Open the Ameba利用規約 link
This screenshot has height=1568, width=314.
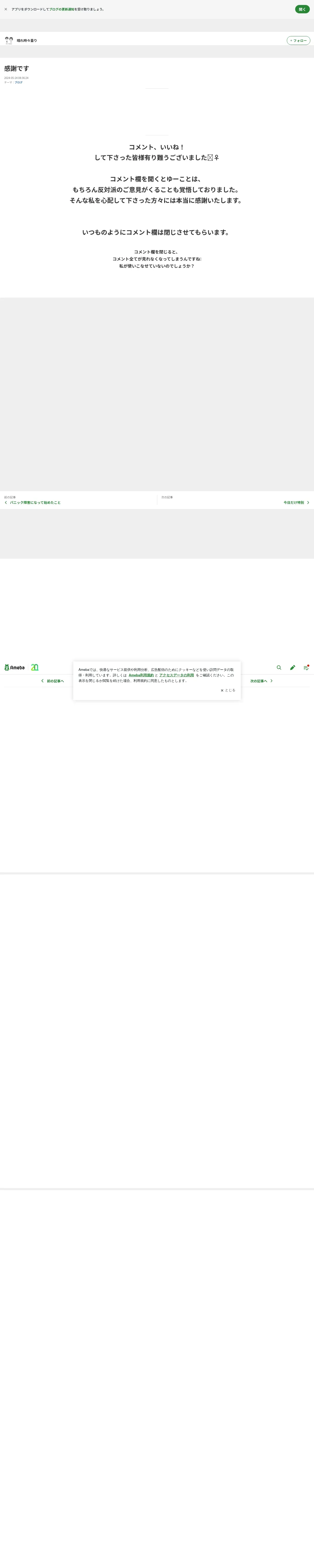pos(142,675)
